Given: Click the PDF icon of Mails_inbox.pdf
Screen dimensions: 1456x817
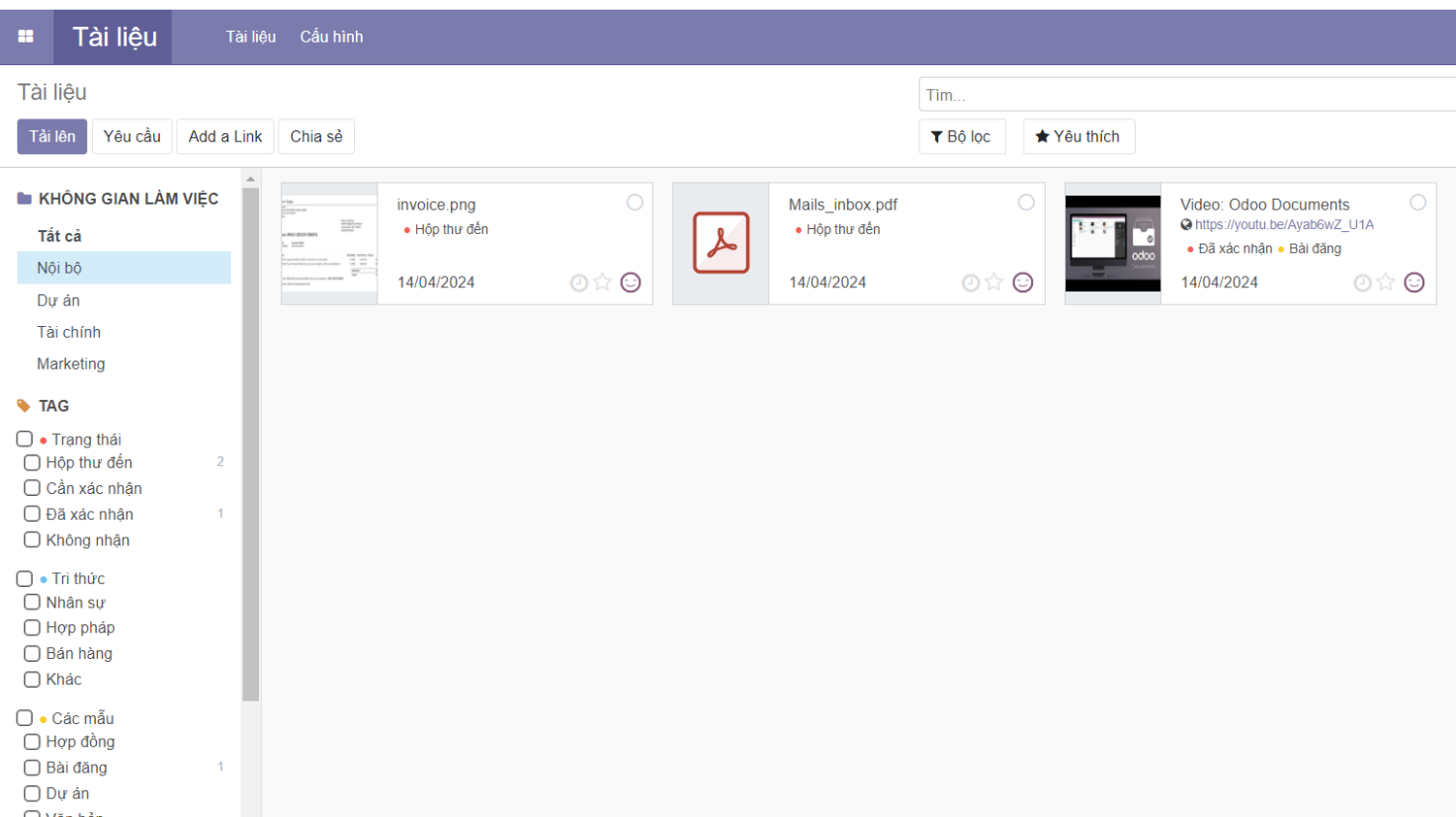Looking at the screenshot, I should click(721, 243).
